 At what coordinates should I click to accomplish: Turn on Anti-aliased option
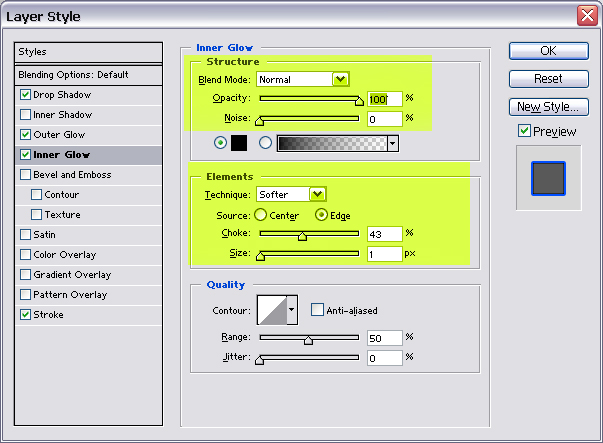(x=317, y=311)
